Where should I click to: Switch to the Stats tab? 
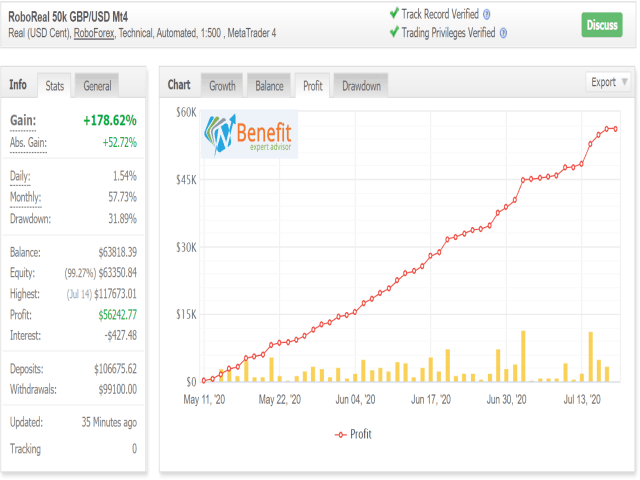54,86
